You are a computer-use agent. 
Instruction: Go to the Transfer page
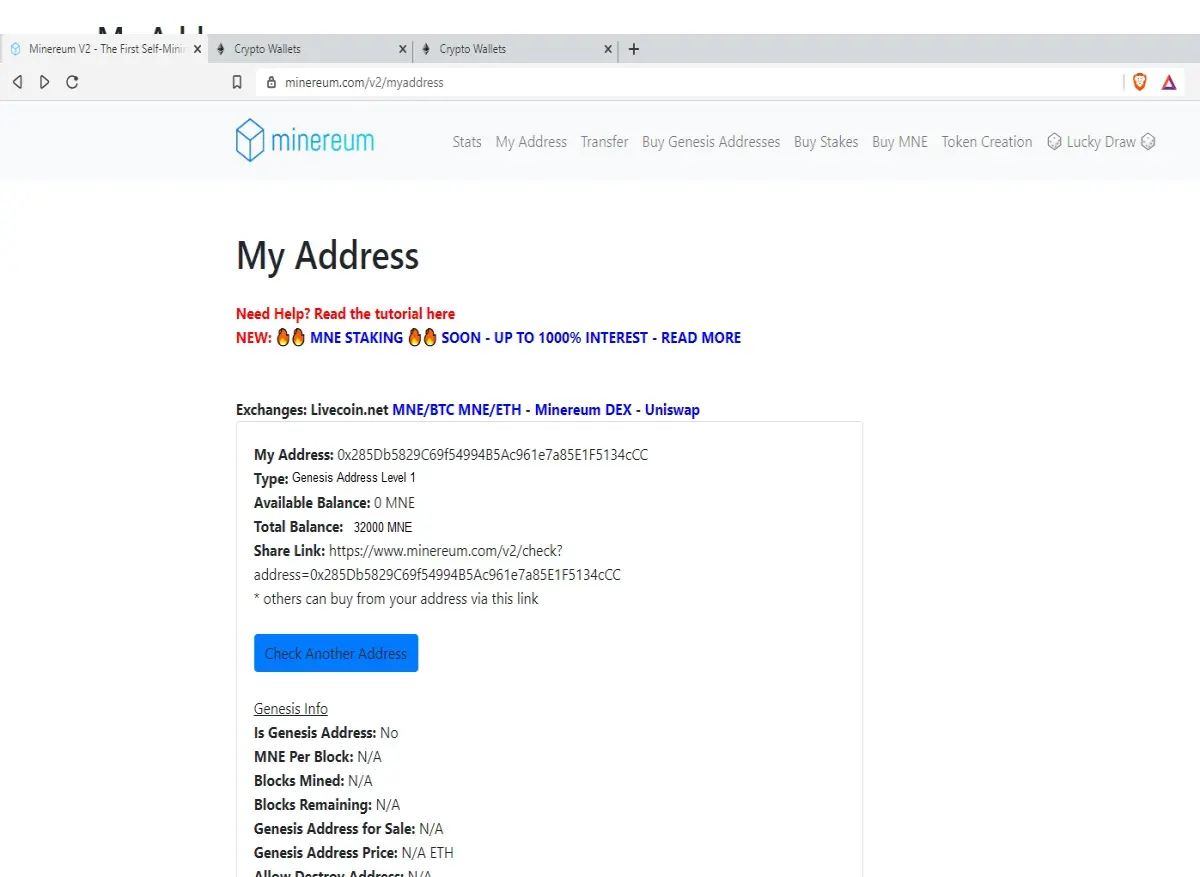[x=604, y=142]
